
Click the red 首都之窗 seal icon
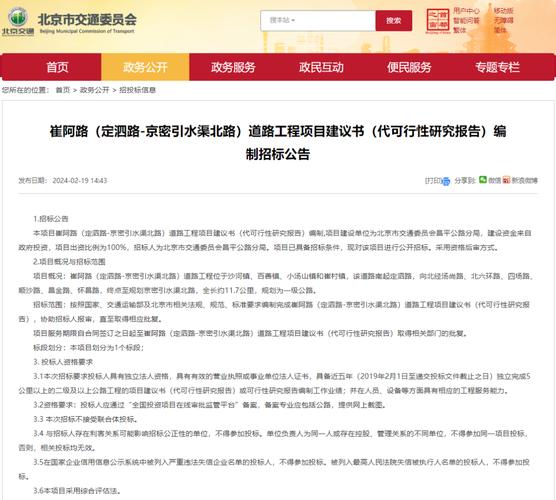point(438,20)
